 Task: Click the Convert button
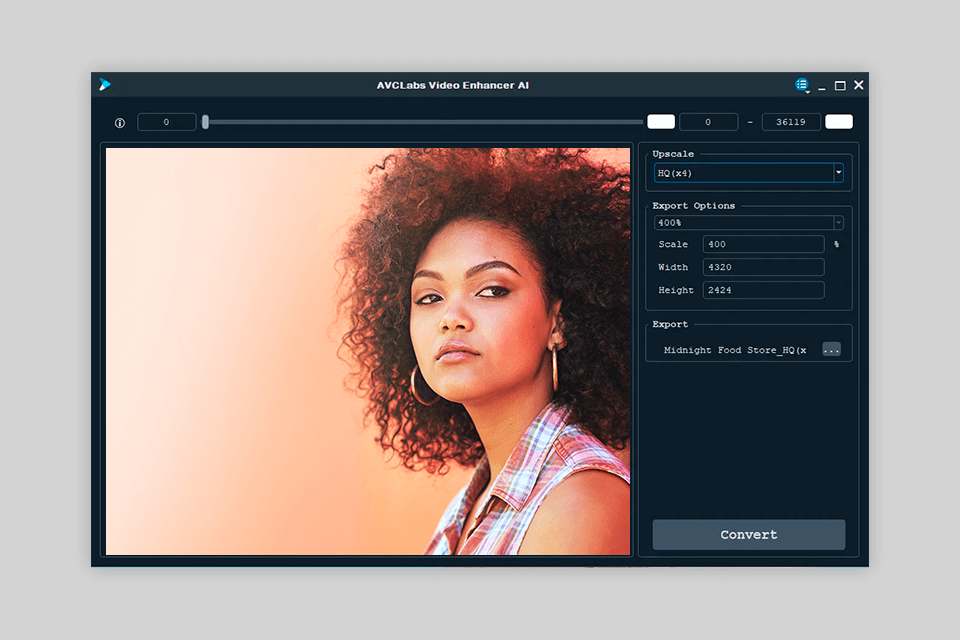749,535
